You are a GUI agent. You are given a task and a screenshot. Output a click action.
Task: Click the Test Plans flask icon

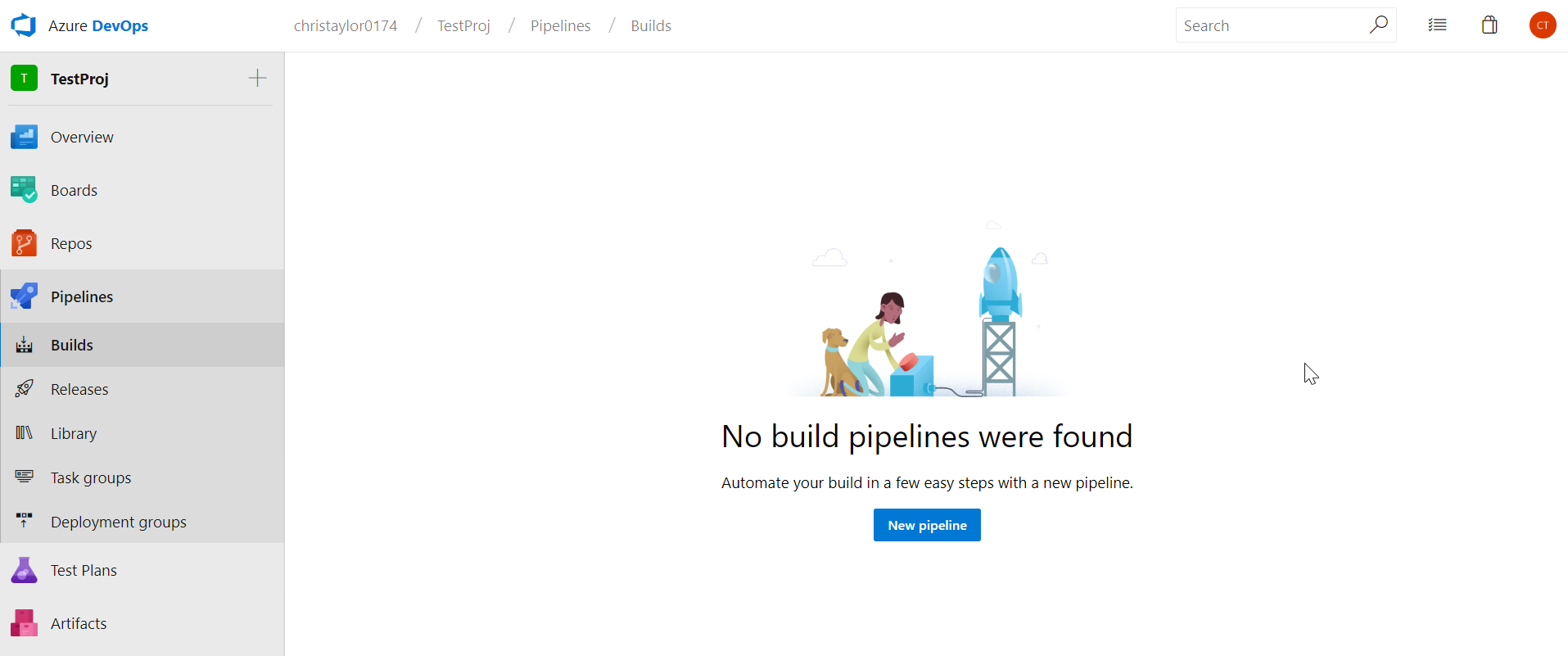pos(24,570)
